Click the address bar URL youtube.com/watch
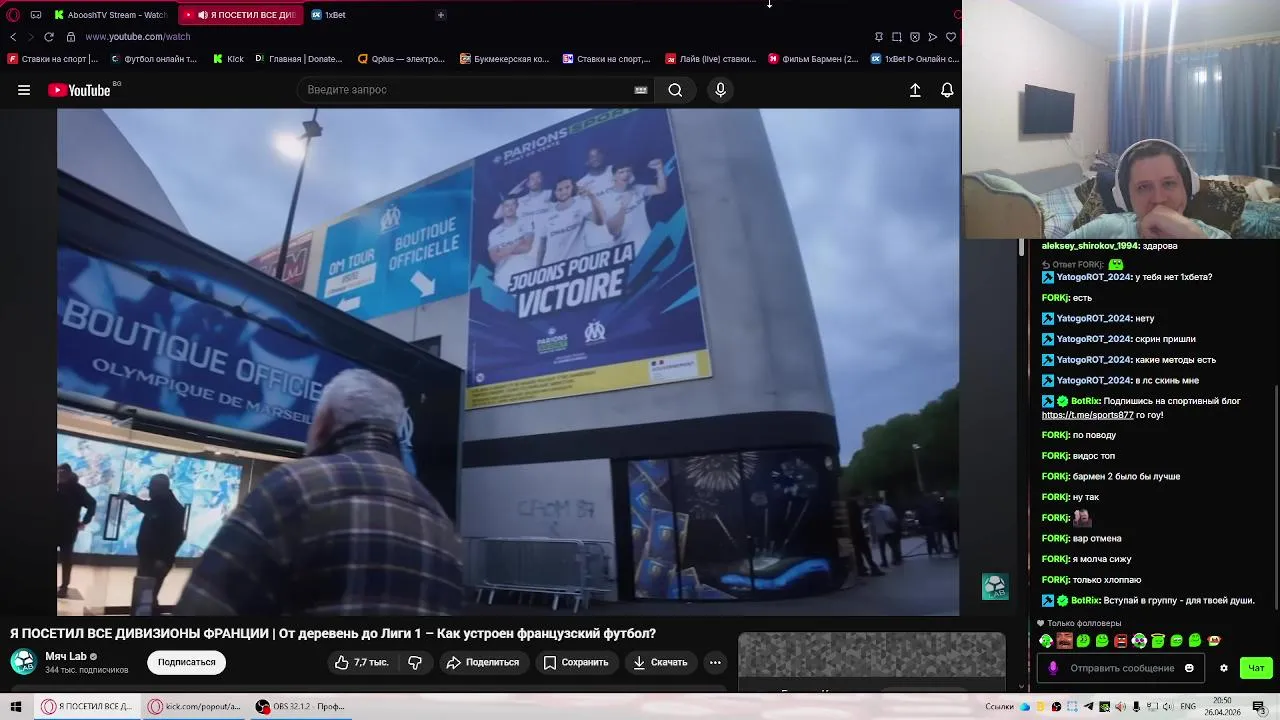This screenshot has height=720, width=1280. click(x=138, y=37)
